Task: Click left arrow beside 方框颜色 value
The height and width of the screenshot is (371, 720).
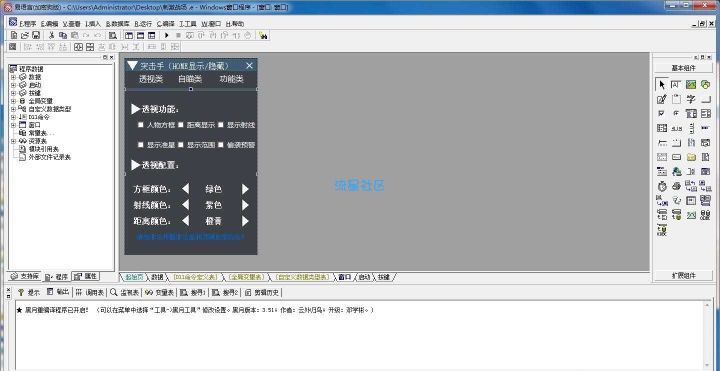Action: point(186,189)
